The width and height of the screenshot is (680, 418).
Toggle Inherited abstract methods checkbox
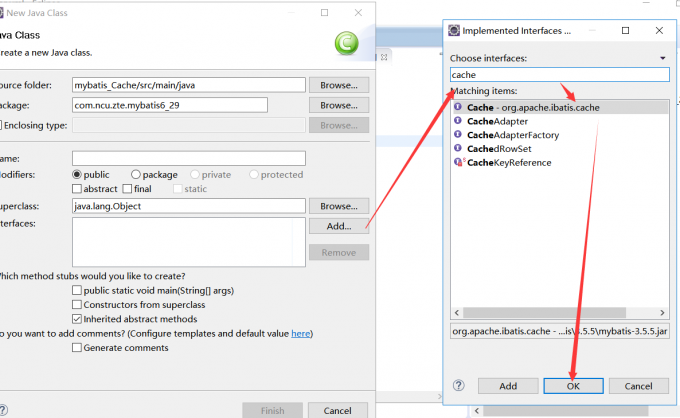pyautogui.click(x=78, y=319)
